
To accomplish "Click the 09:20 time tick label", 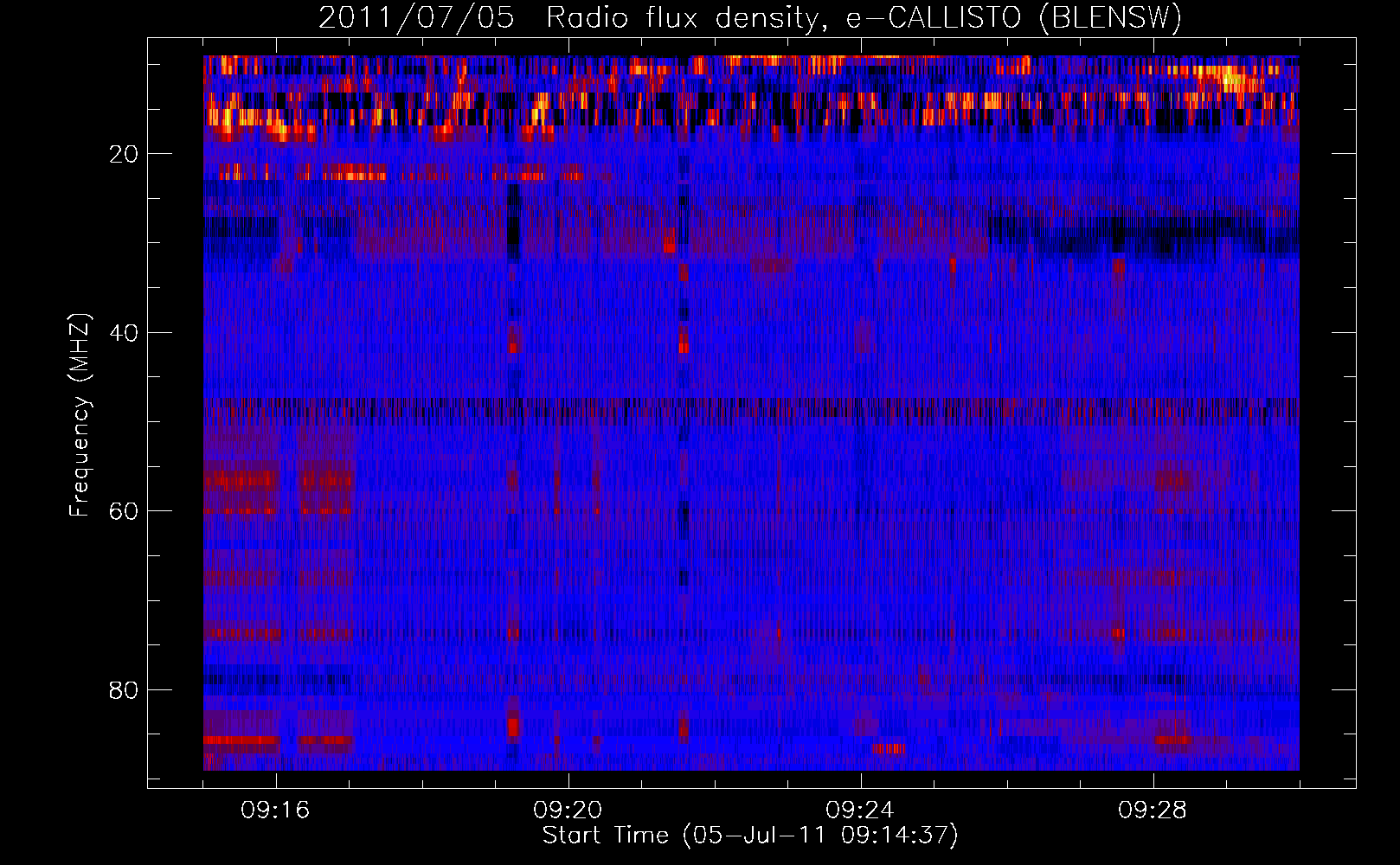I will click(x=568, y=811).
